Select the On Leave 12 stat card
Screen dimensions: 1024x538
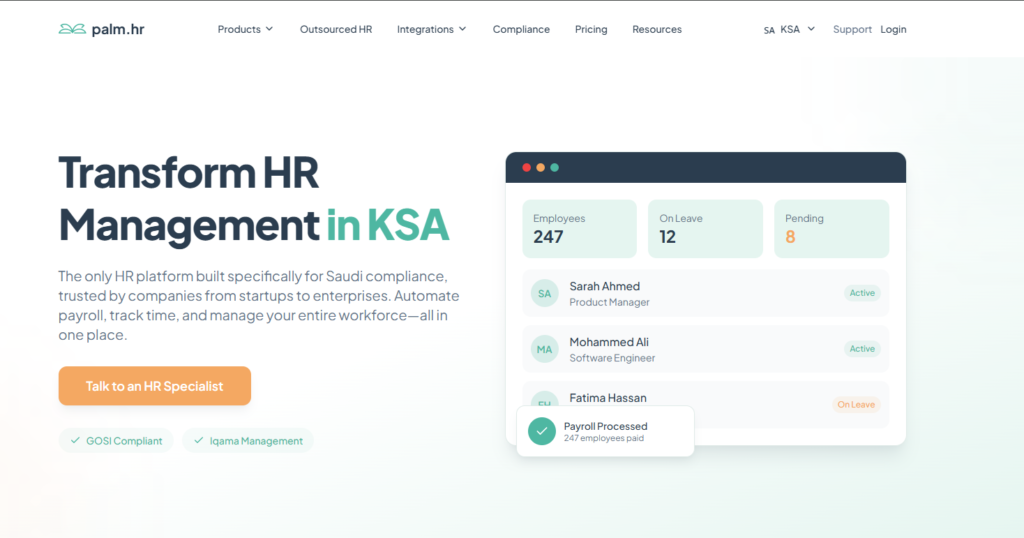coord(705,229)
